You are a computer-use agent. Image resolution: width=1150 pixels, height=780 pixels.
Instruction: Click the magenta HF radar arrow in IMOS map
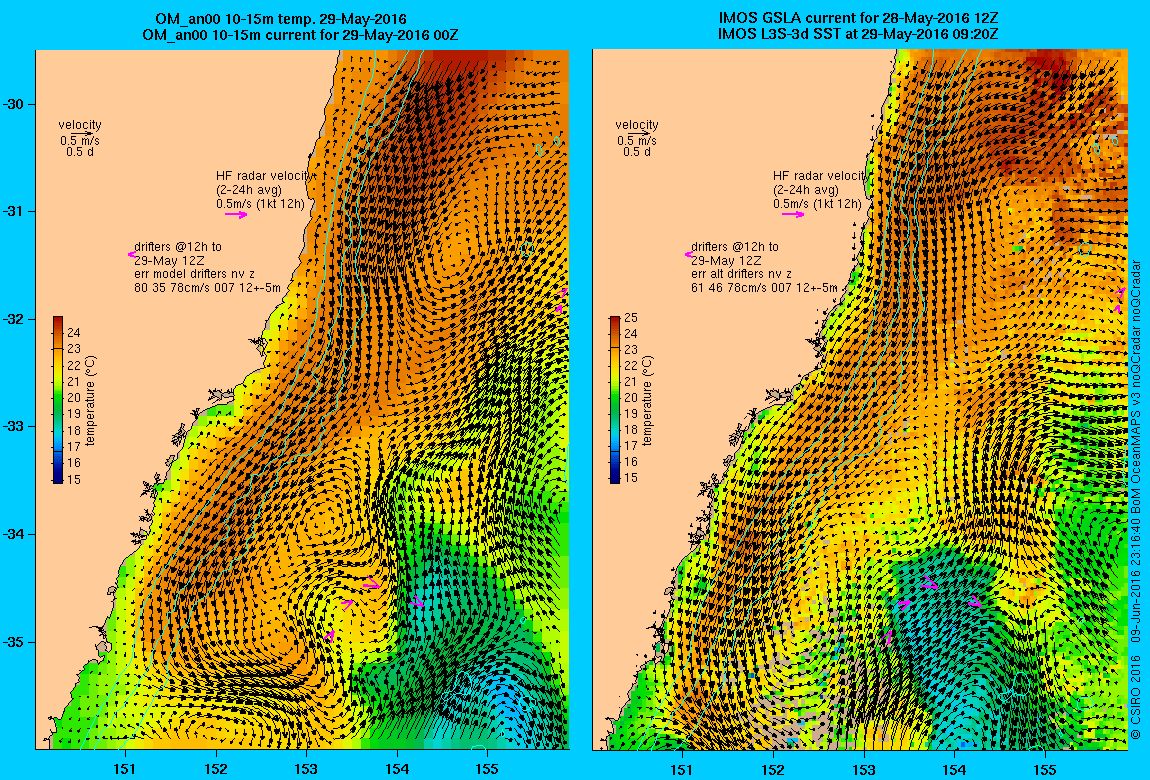click(793, 215)
